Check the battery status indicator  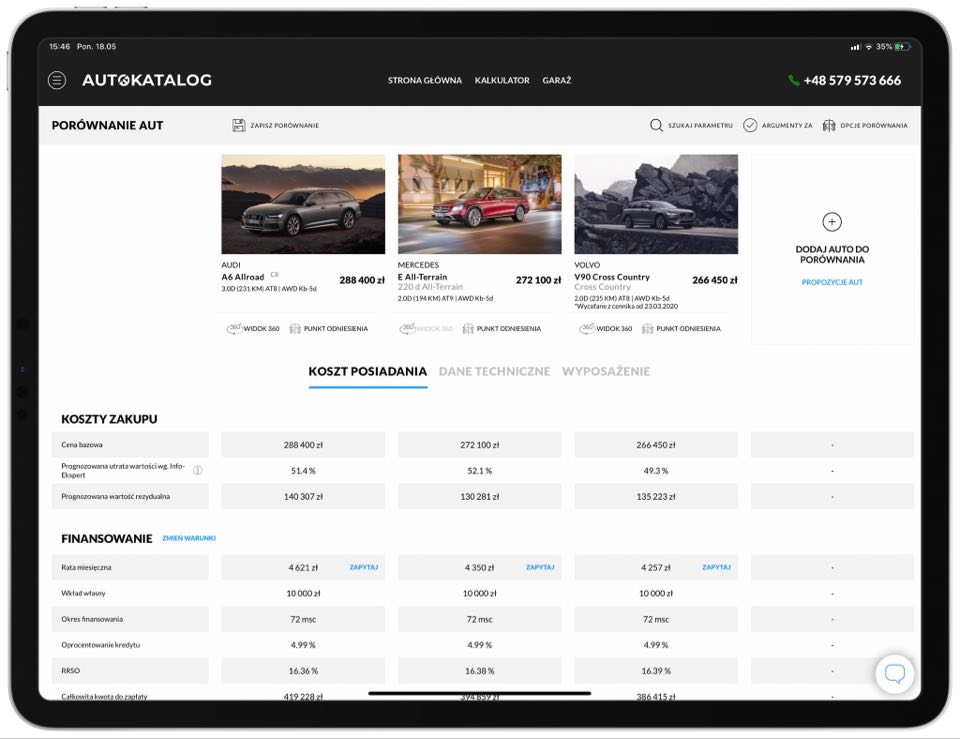pyautogui.click(x=902, y=47)
